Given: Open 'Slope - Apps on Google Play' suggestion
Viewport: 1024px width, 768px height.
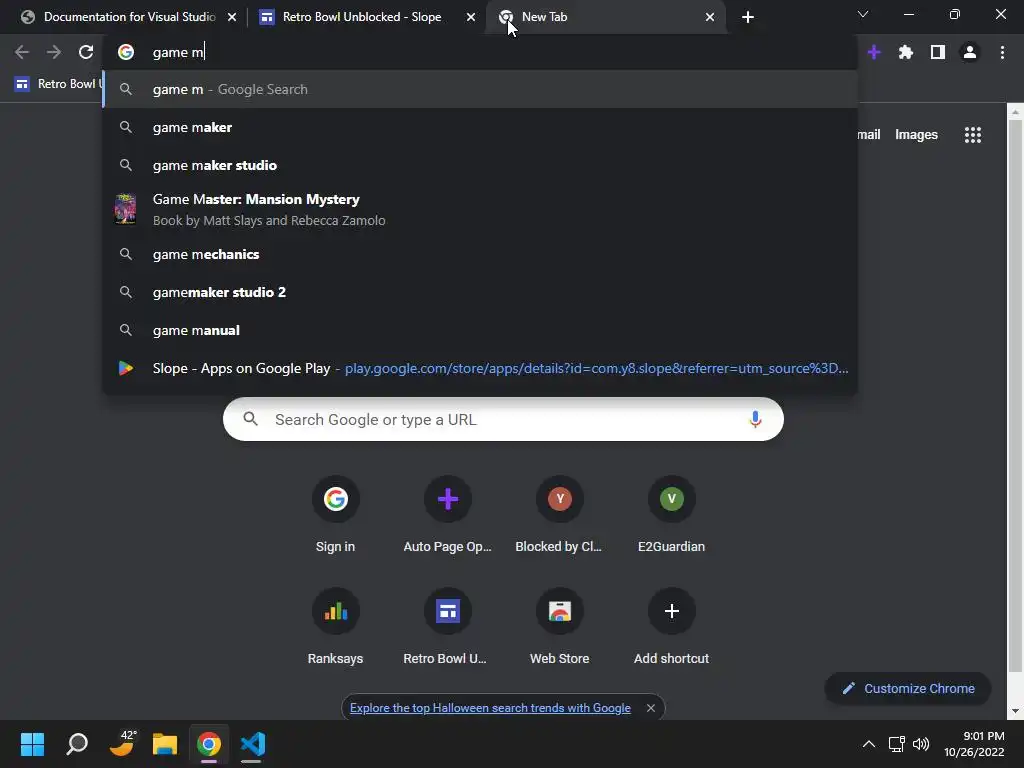Looking at the screenshot, I should tap(480, 368).
